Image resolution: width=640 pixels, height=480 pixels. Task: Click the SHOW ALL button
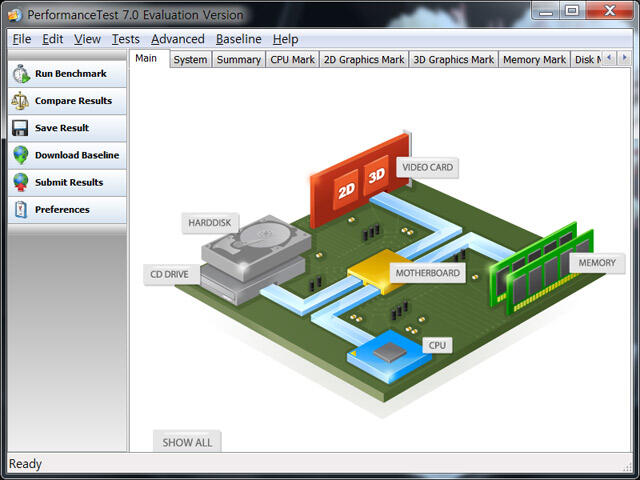pos(187,442)
